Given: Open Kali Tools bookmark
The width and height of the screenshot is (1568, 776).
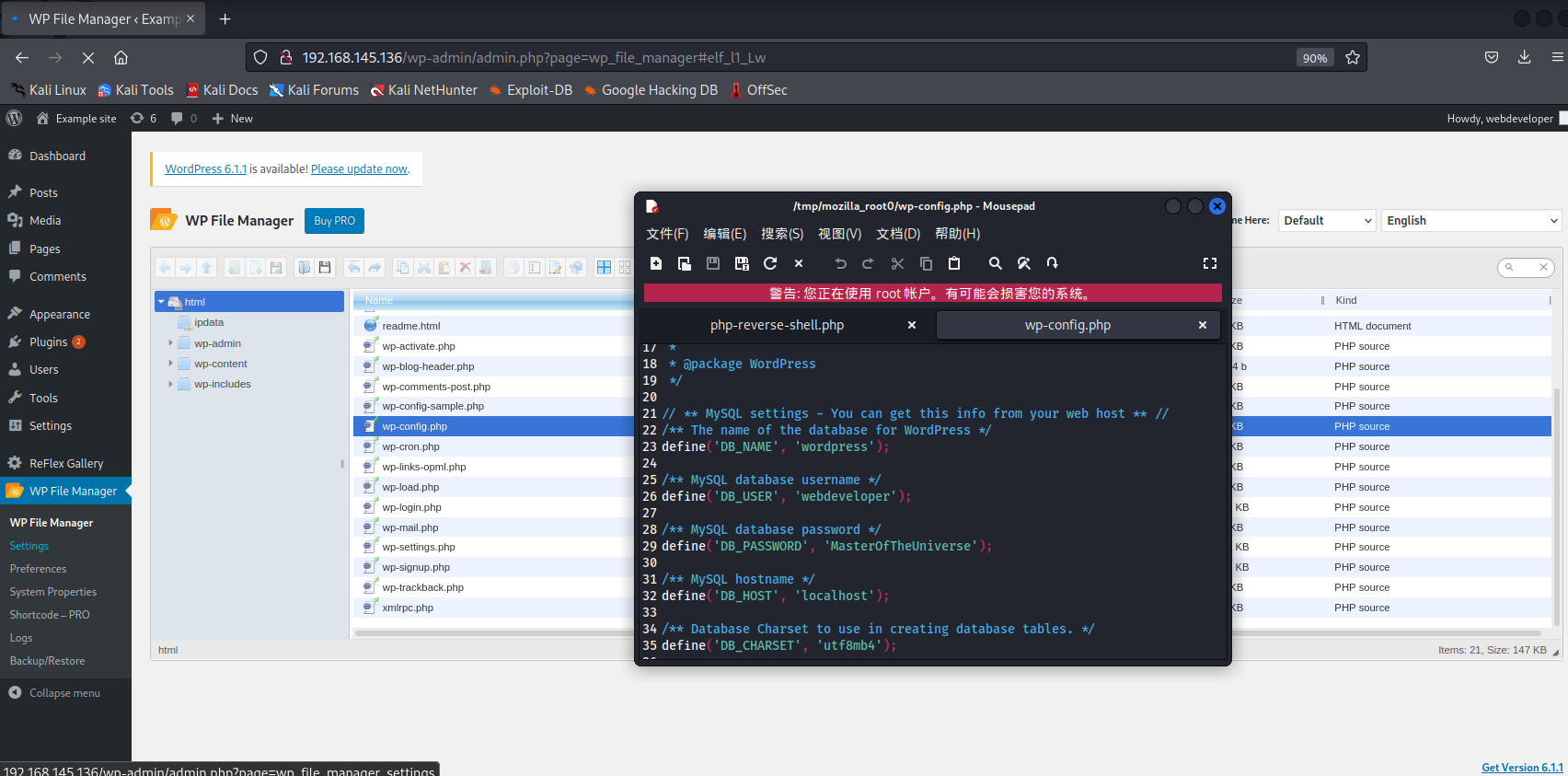Looking at the screenshot, I should pyautogui.click(x=135, y=90).
